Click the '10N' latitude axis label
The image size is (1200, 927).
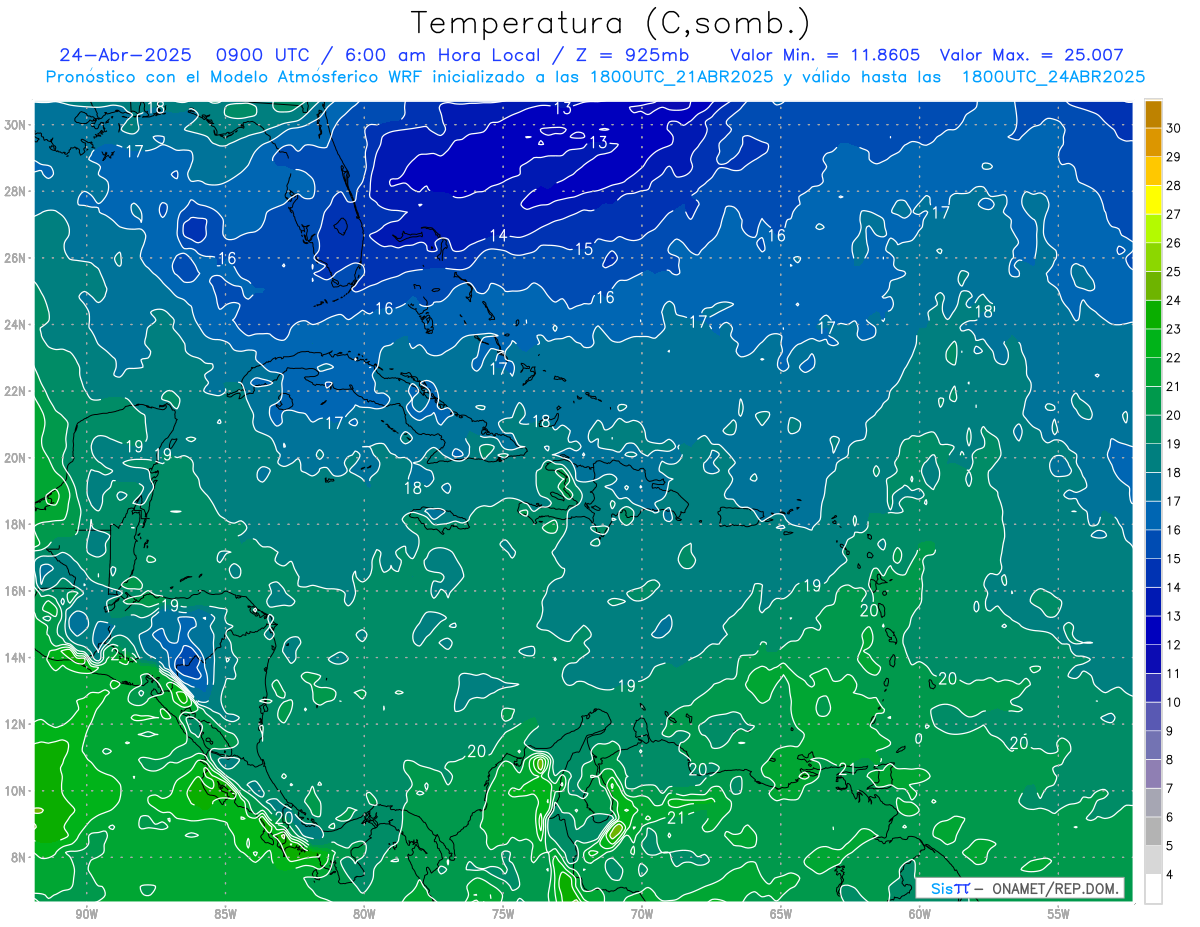click(16, 790)
